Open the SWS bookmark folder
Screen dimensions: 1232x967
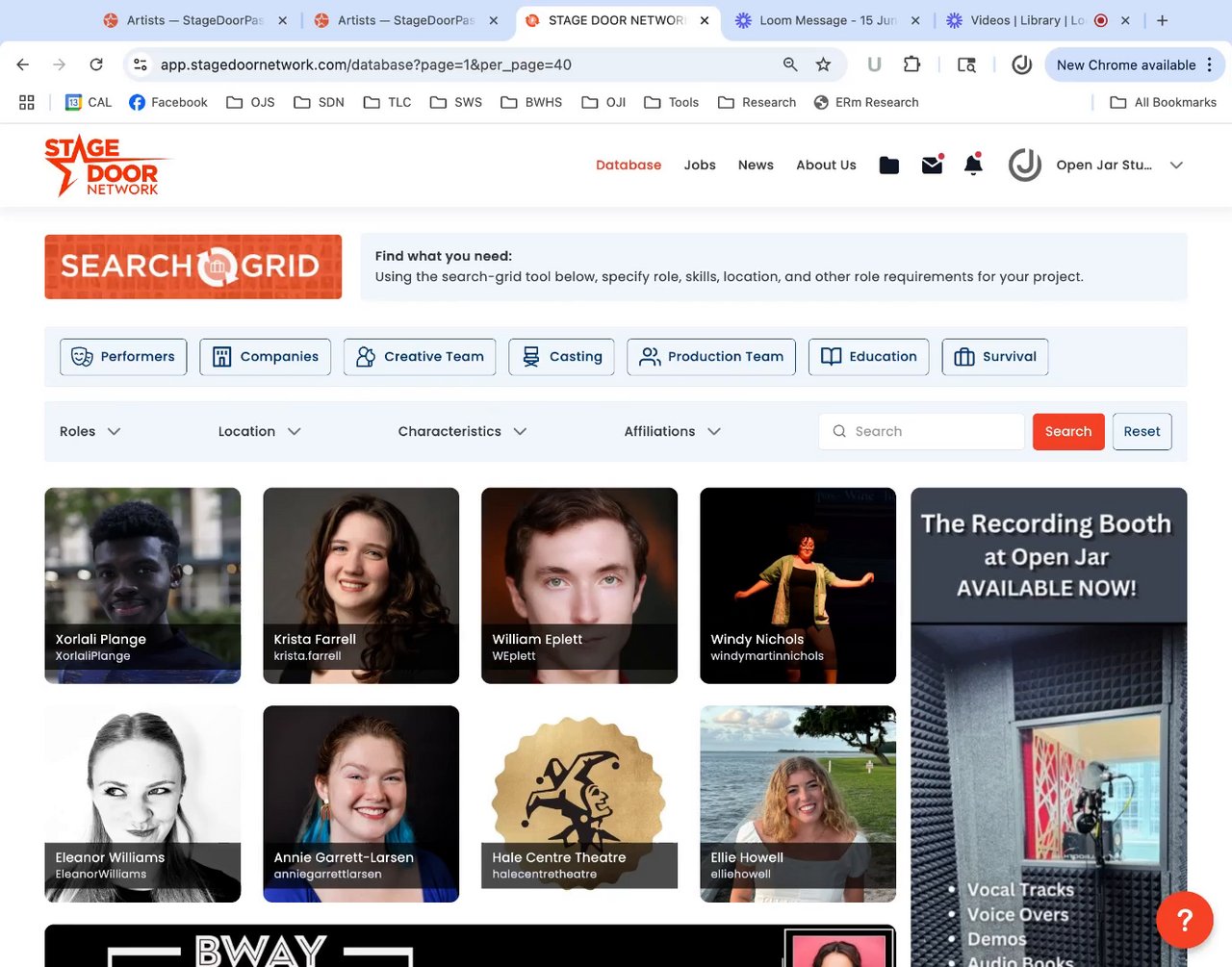point(456,102)
